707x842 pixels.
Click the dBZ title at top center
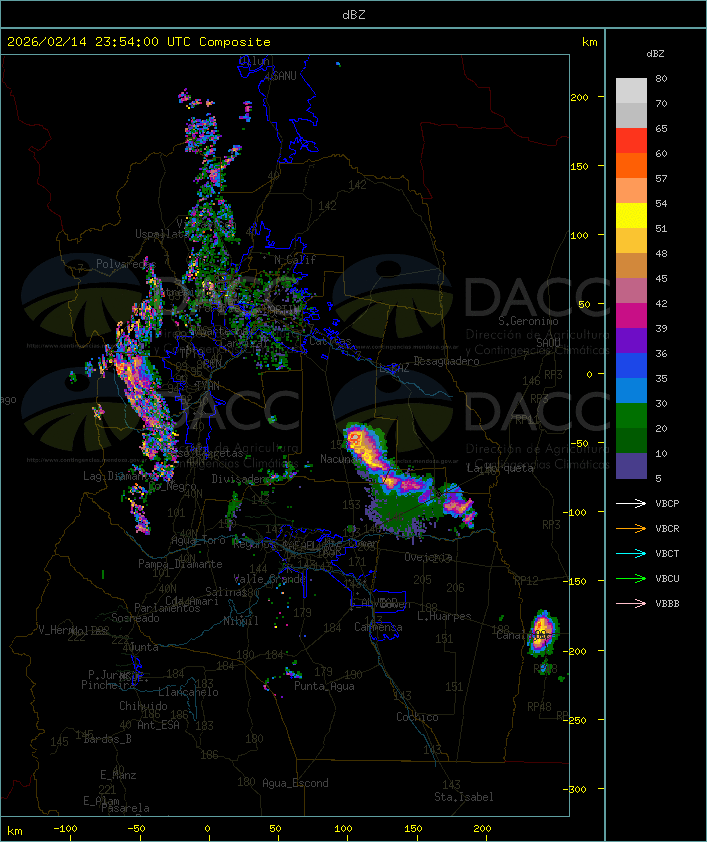(x=354, y=14)
